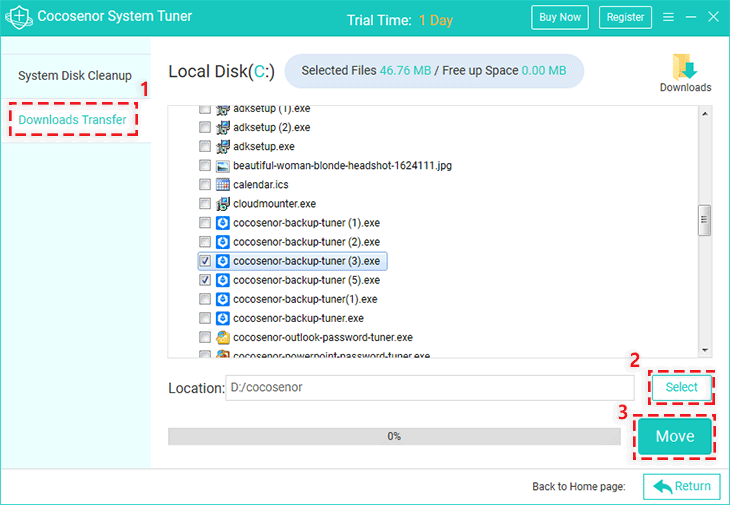Select beautiful-woman-blonde-headshot-1624111.jpg name

click(342, 165)
